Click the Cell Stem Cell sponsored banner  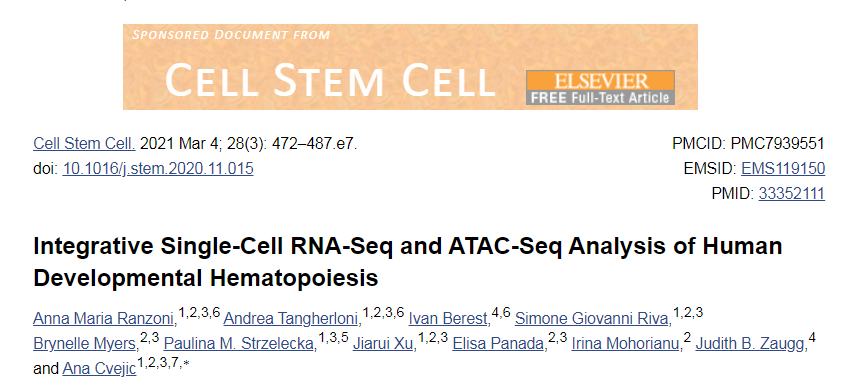(410, 67)
